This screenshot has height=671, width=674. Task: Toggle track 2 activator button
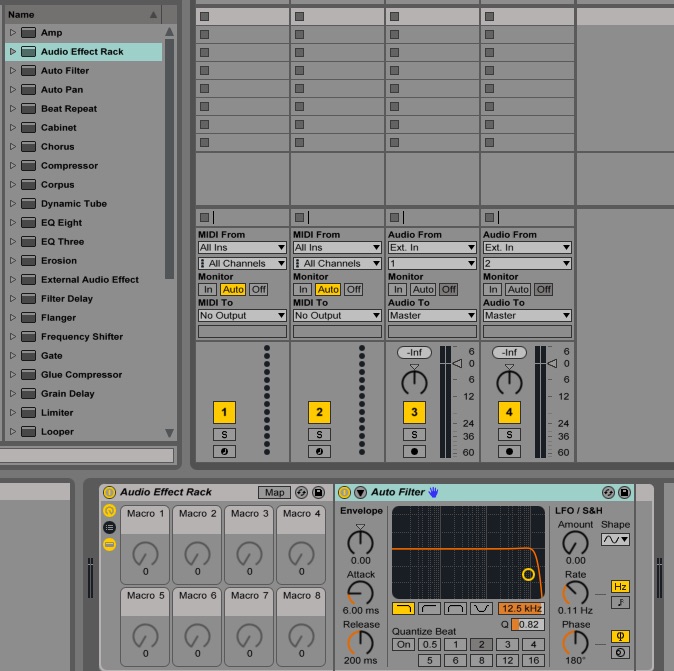pyautogui.click(x=319, y=412)
